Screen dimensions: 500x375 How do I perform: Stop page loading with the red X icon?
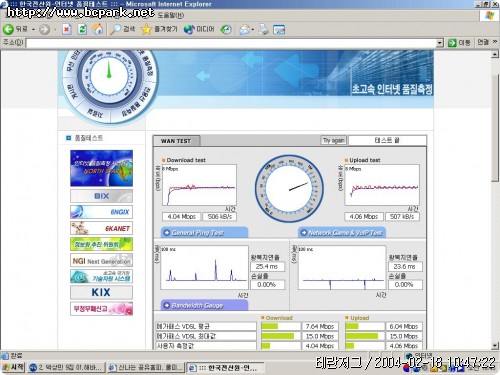pos(67,30)
